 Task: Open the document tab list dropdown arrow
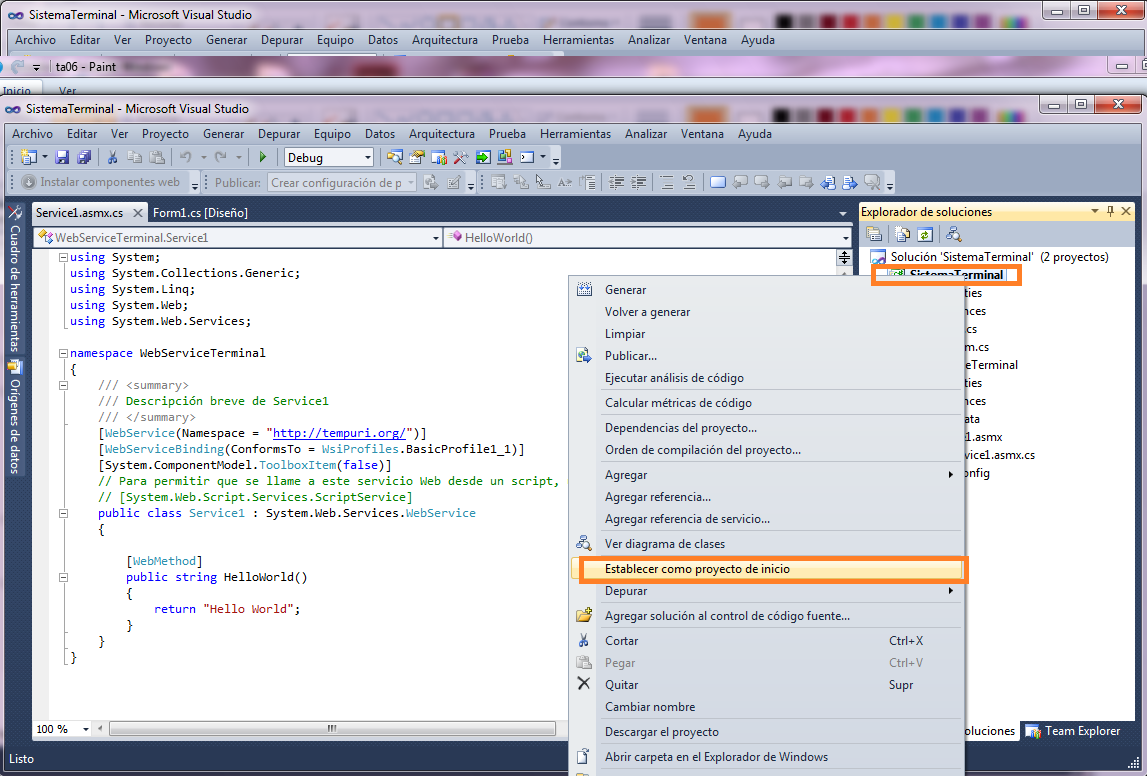coord(843,214)
